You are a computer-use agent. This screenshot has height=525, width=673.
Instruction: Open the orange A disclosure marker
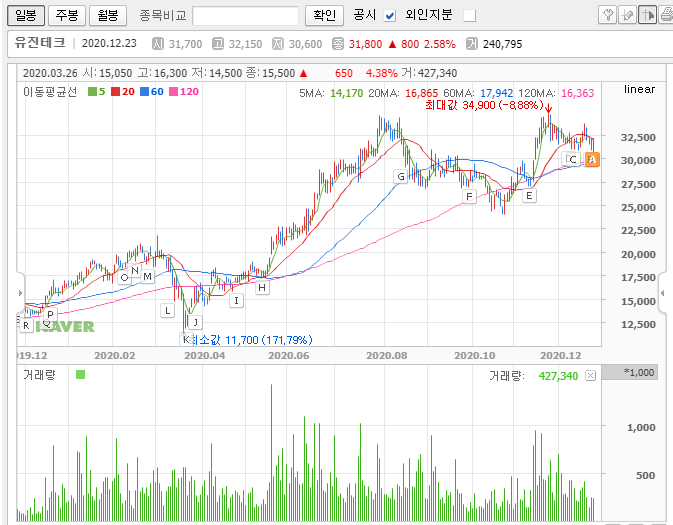pos(592,160)
